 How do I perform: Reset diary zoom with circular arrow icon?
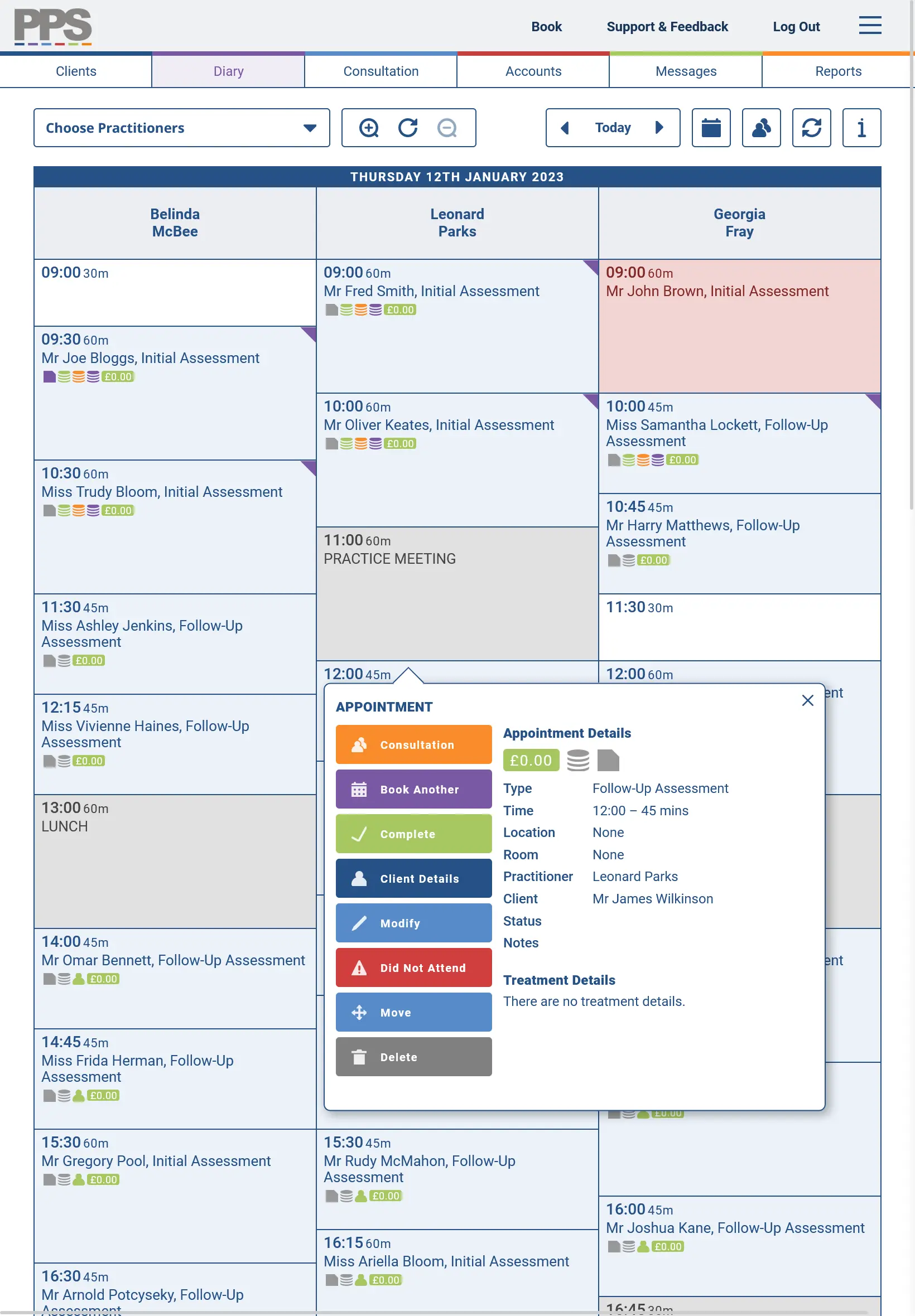tap(408, 128)
